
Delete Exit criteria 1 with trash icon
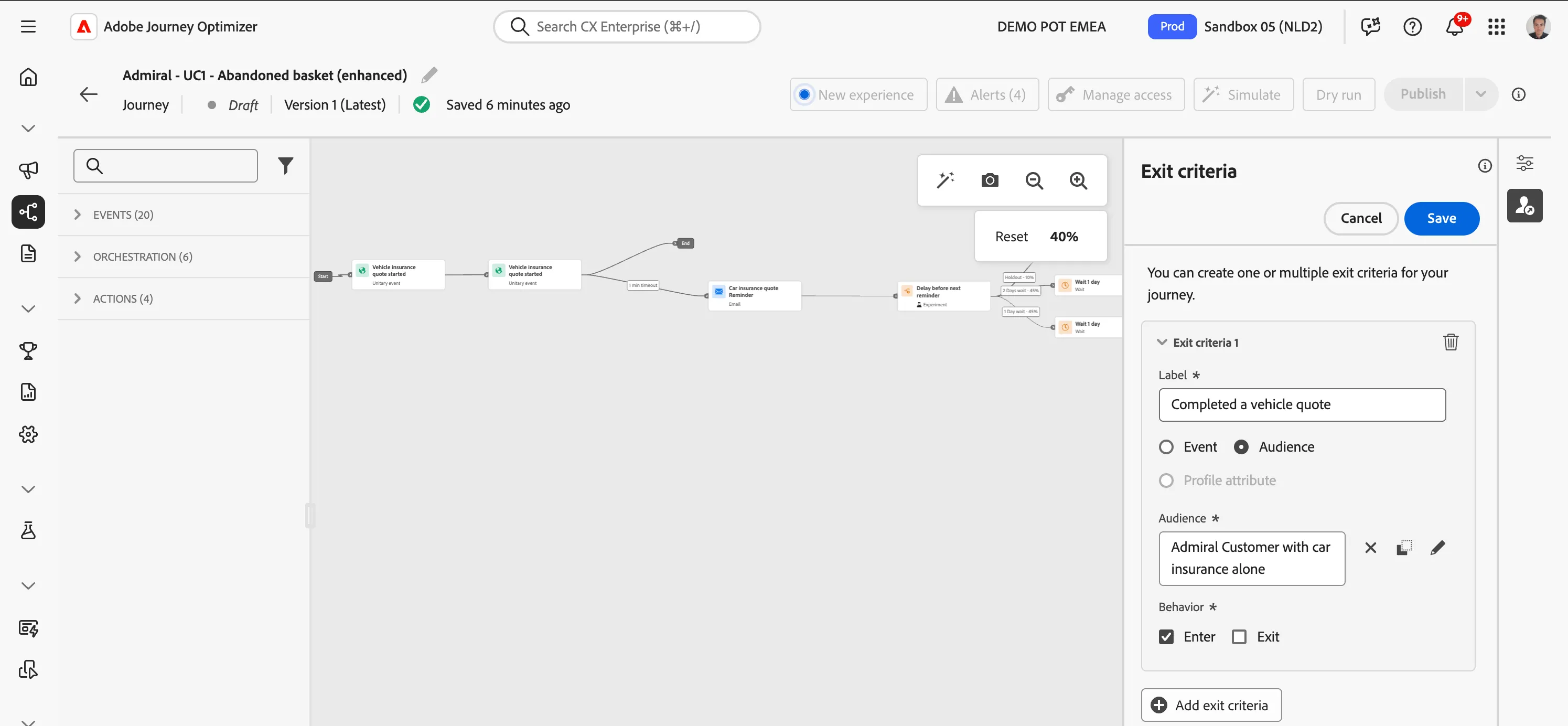[x=1451, y=343]
